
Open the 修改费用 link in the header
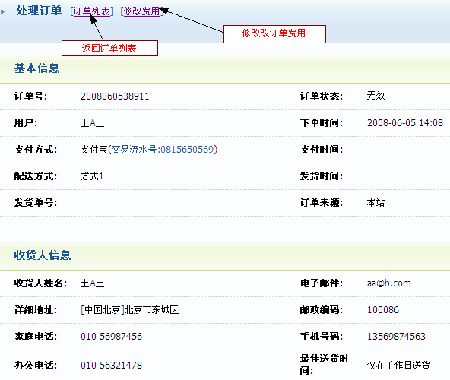[142, 11]
